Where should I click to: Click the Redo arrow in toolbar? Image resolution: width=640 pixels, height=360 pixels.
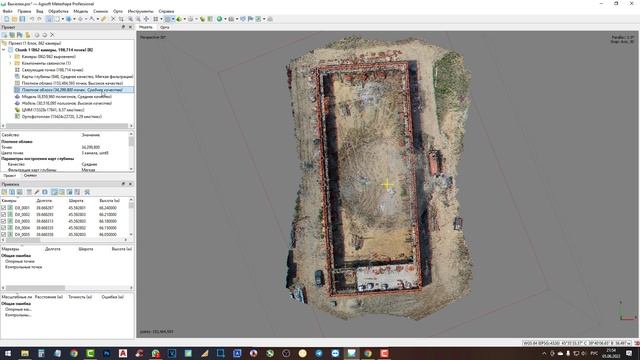click(40, 19)
